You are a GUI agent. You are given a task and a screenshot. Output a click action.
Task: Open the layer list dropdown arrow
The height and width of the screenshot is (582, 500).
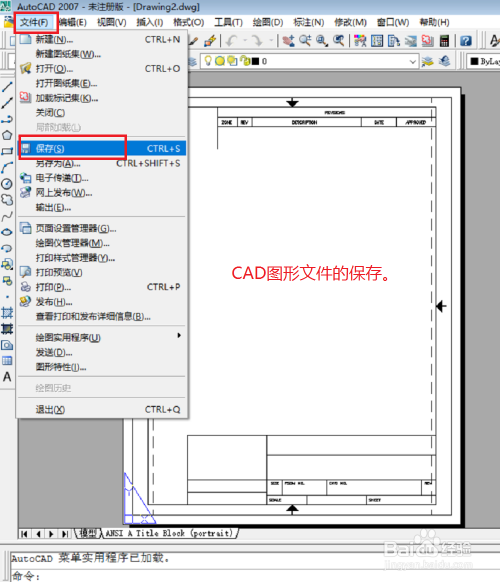(x=412, y=62)
